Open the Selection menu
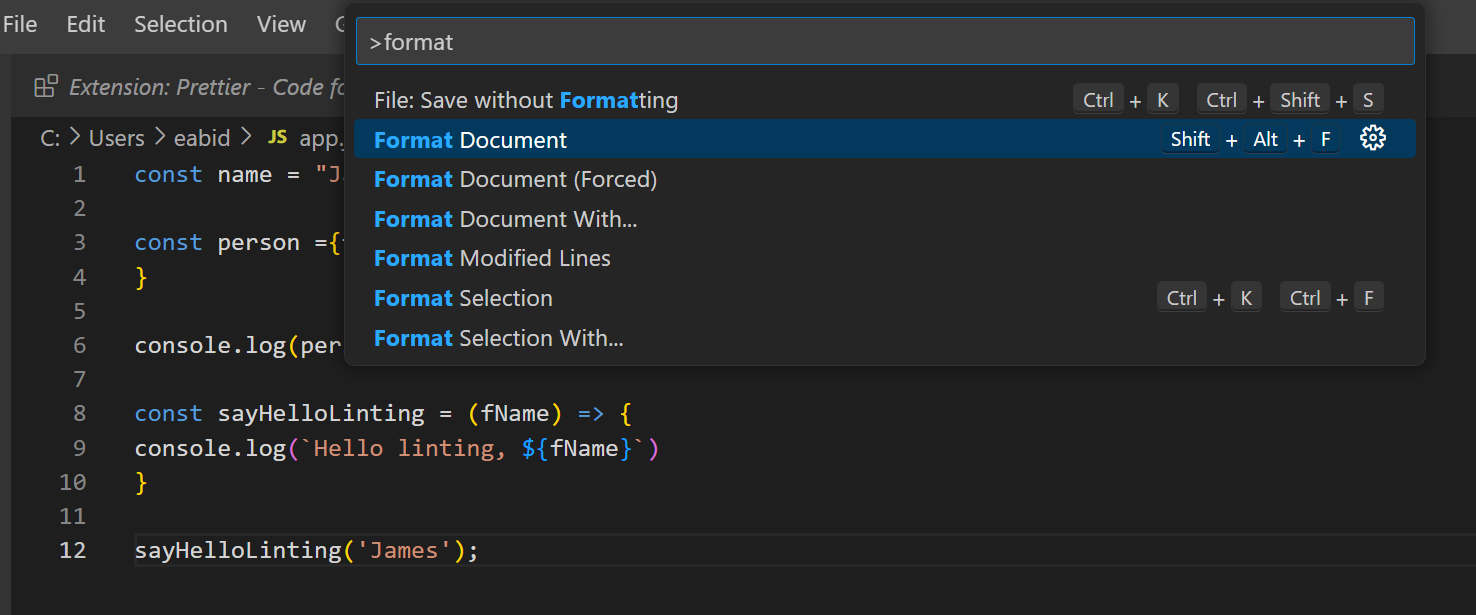Image resolution: width=1476 pixels, height=615 pixels. click(x=181, y=24)
